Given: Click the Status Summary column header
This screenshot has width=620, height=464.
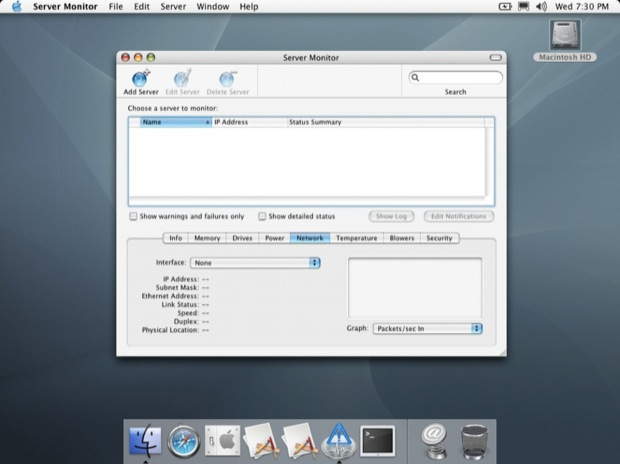Looking at the screenshot, I should [386, 122].
